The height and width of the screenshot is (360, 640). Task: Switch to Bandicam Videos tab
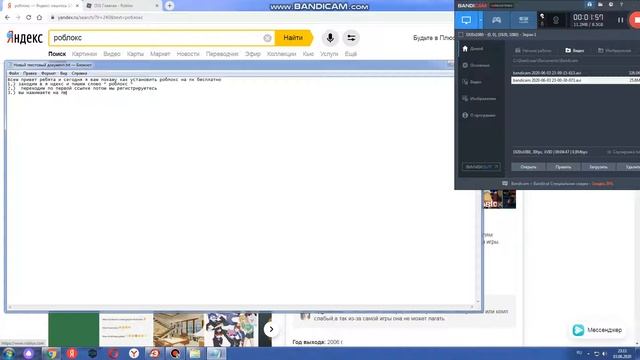tap(575, 51)
